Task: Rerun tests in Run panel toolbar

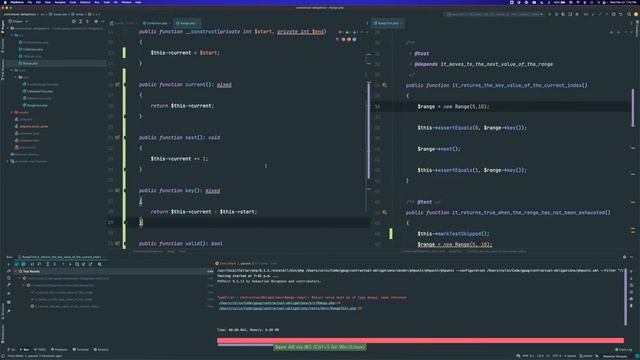Action: click(9, 264)
